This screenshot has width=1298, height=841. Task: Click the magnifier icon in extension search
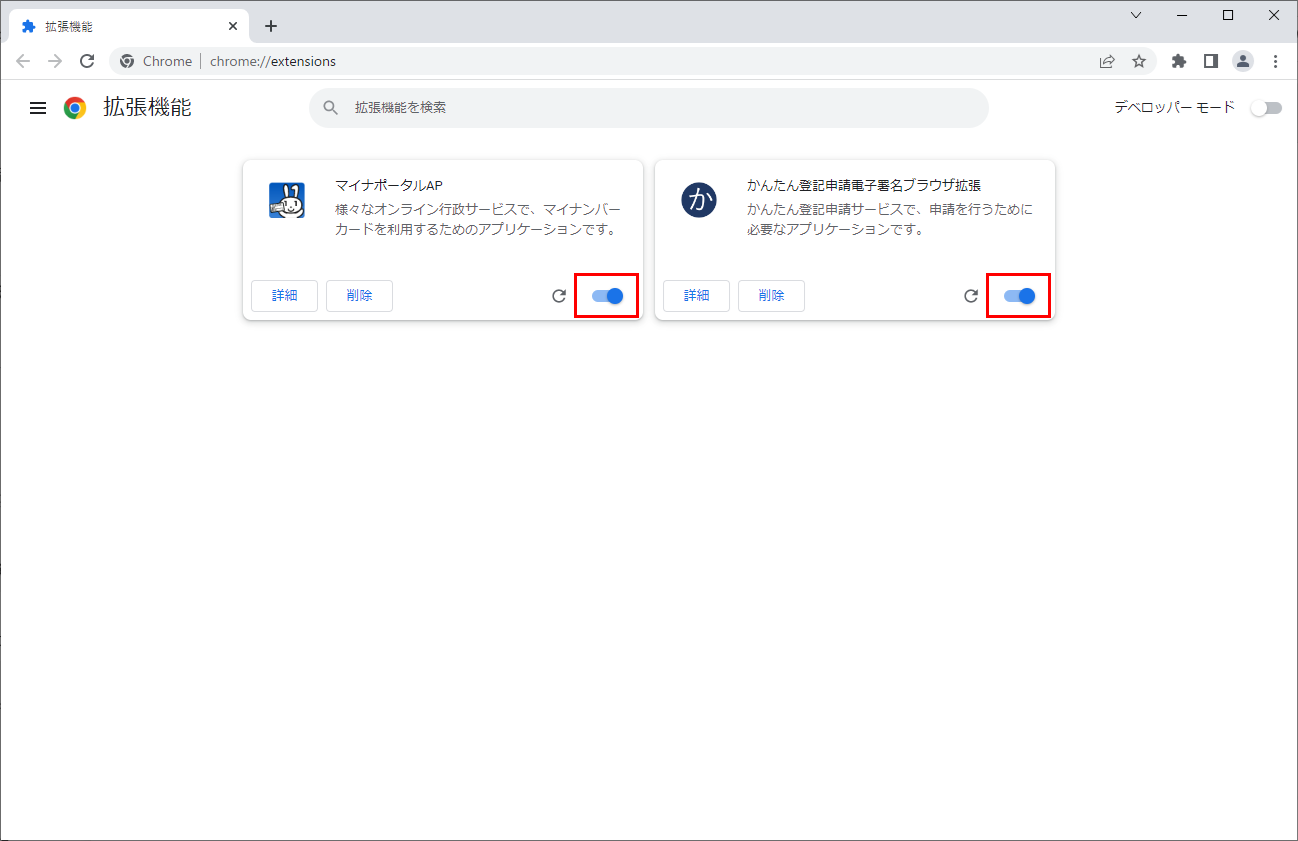(x=331, y=108)
